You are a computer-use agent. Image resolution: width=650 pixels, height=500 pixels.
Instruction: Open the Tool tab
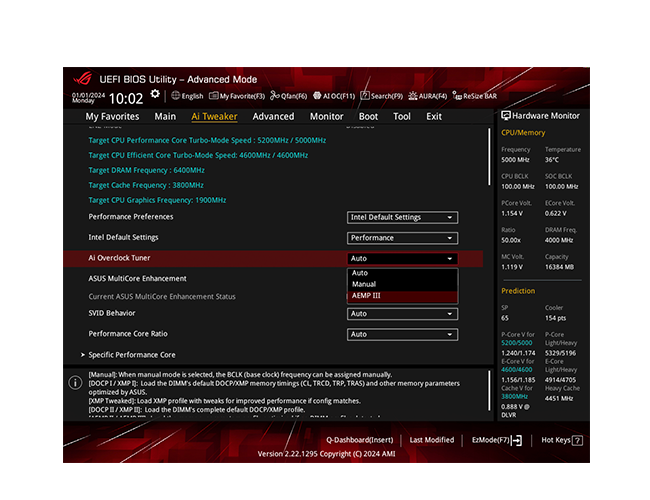tap(402, 117)
